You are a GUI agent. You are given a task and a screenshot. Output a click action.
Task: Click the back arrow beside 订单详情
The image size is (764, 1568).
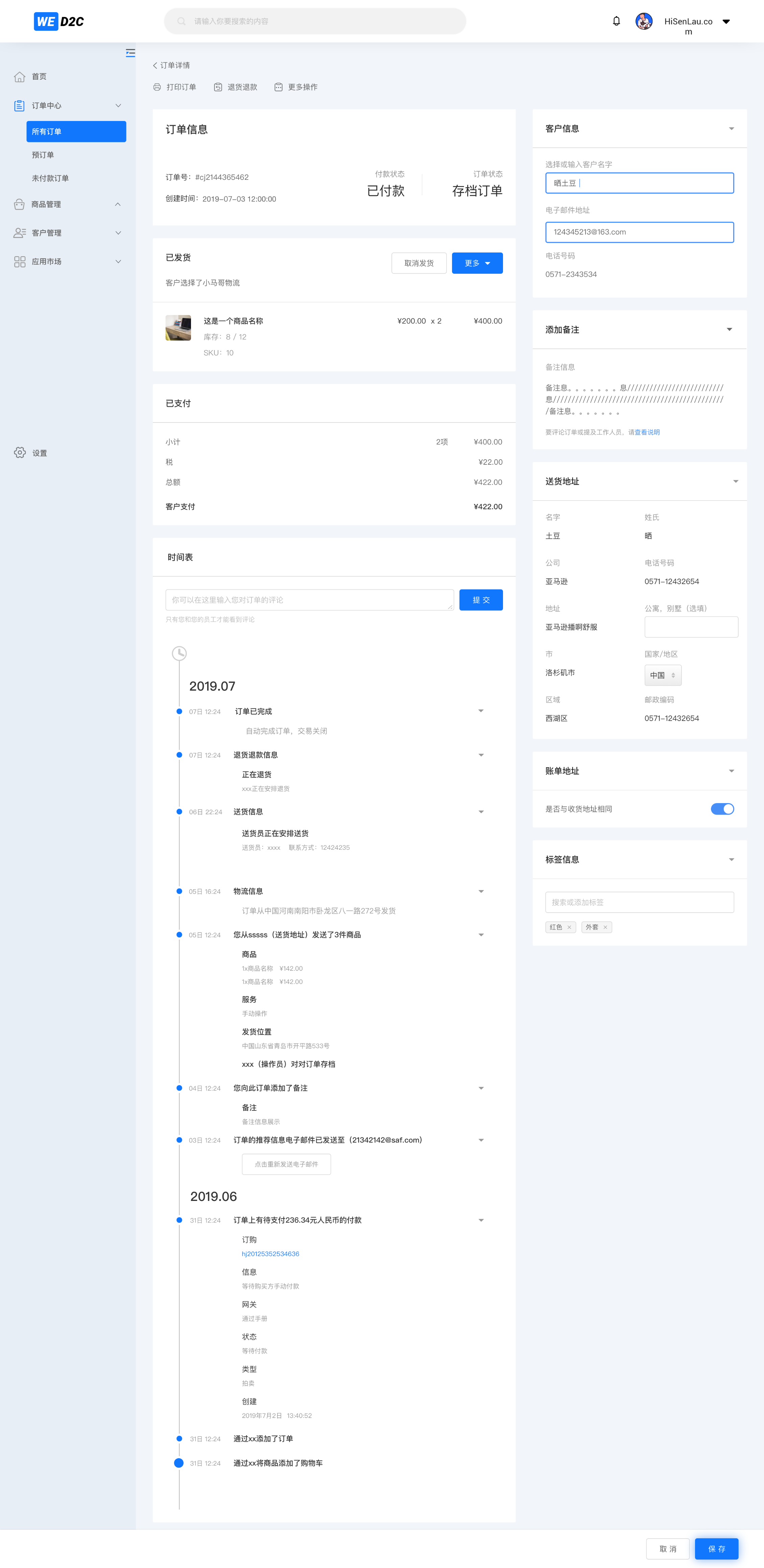[x=154, y=65]
